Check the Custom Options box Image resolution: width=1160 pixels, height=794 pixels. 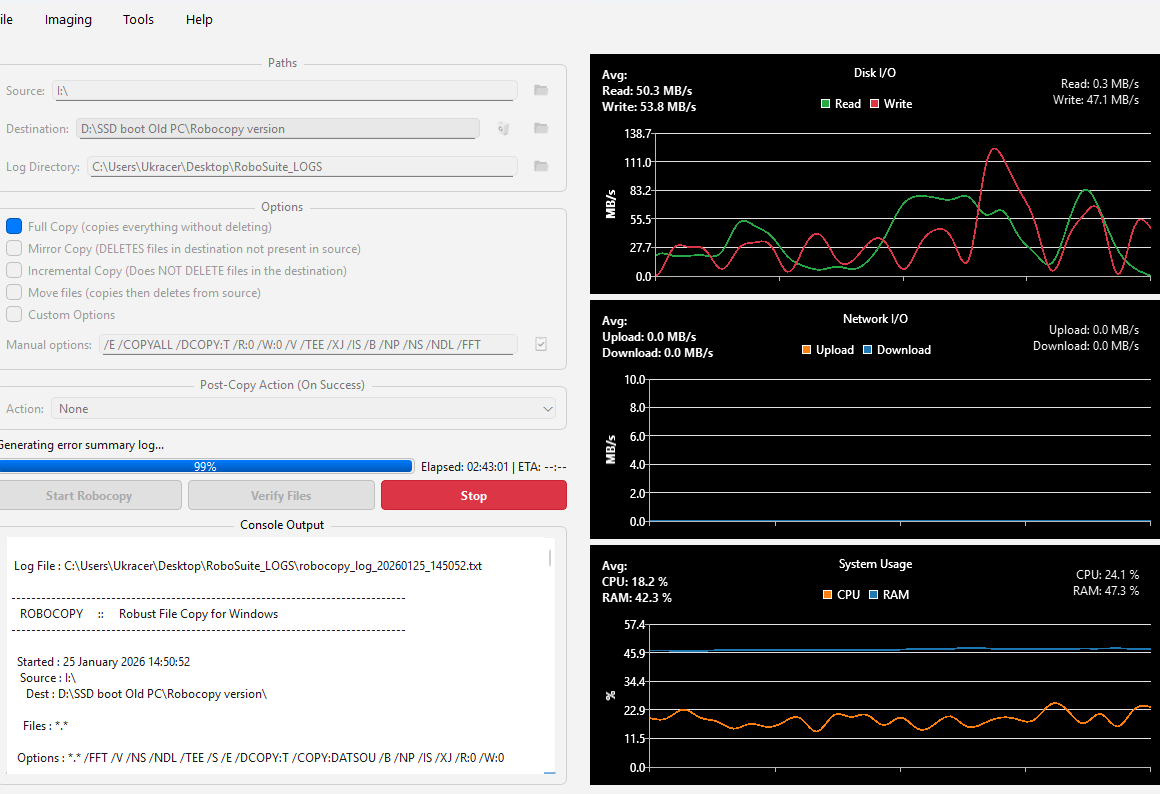tap(14, 315)
